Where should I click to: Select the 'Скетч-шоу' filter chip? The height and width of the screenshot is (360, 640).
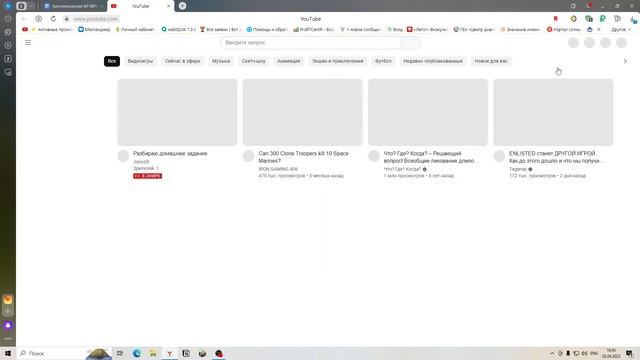tap(253, 61)
